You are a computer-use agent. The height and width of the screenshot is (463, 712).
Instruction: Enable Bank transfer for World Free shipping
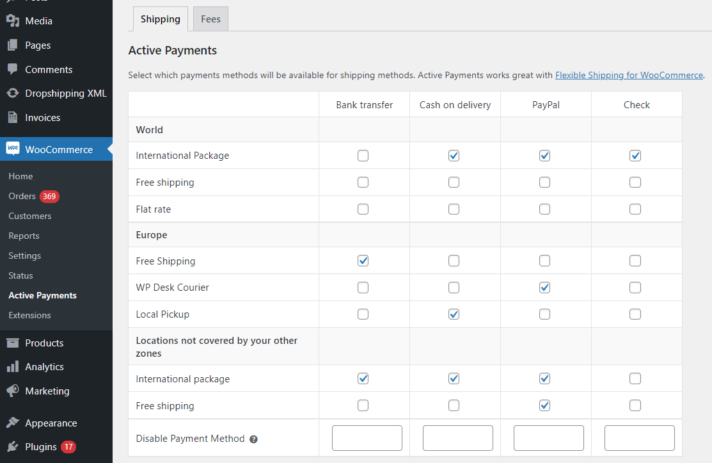point(363,182)
